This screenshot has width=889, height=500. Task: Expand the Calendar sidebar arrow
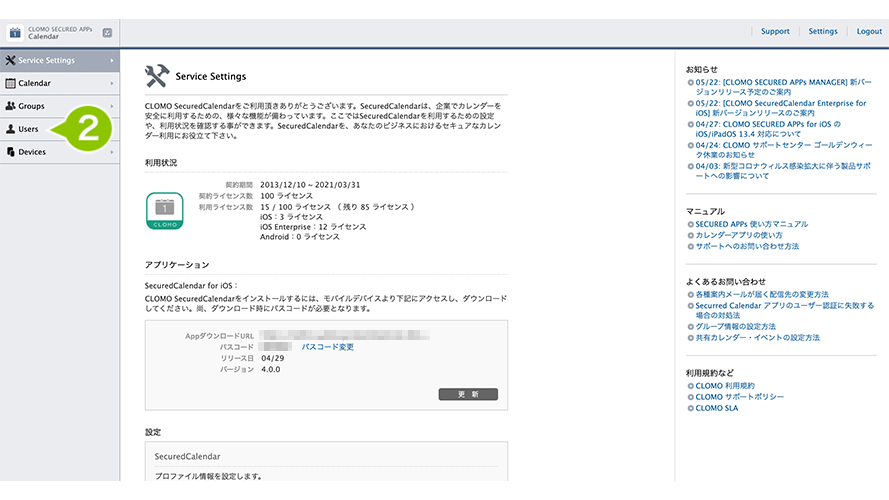112,83
